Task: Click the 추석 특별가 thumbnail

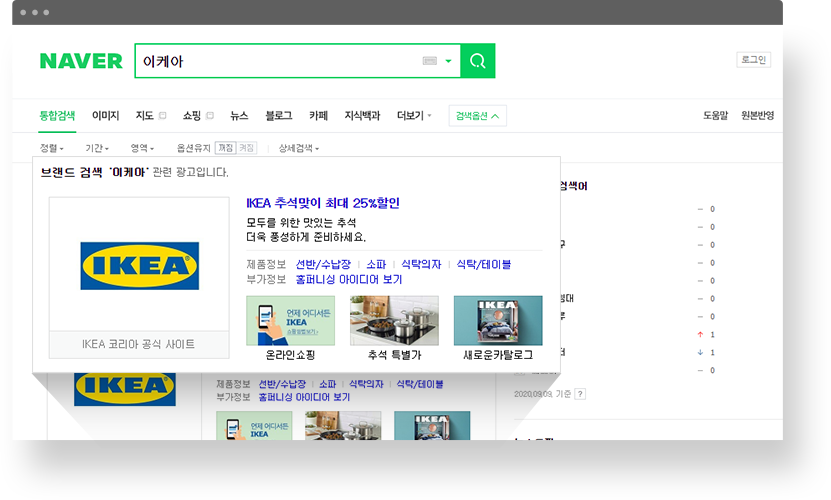Action: point(394,321)
